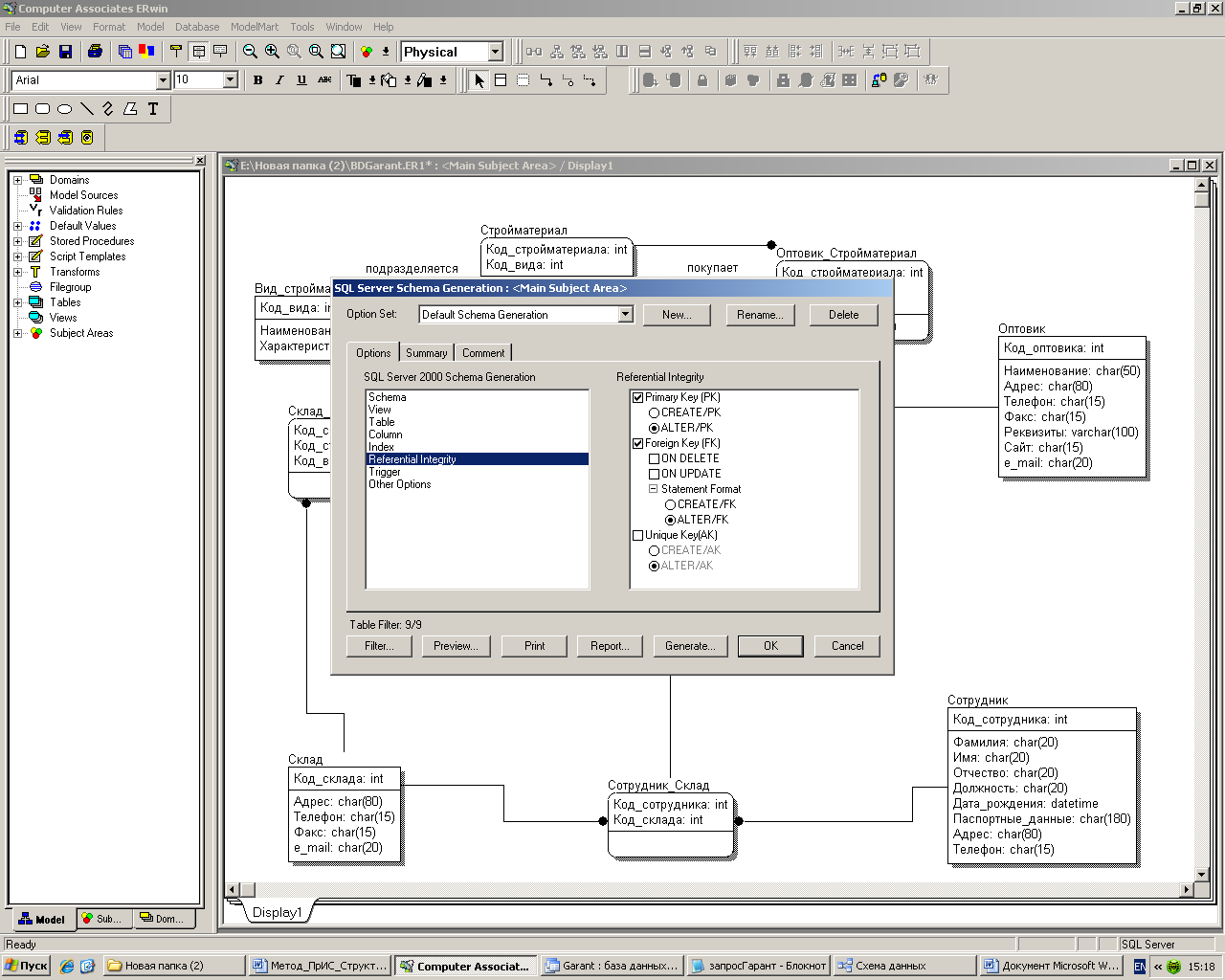Select the CREATE/PK radio option
The image size is (1225, 980).
point(654,412)
